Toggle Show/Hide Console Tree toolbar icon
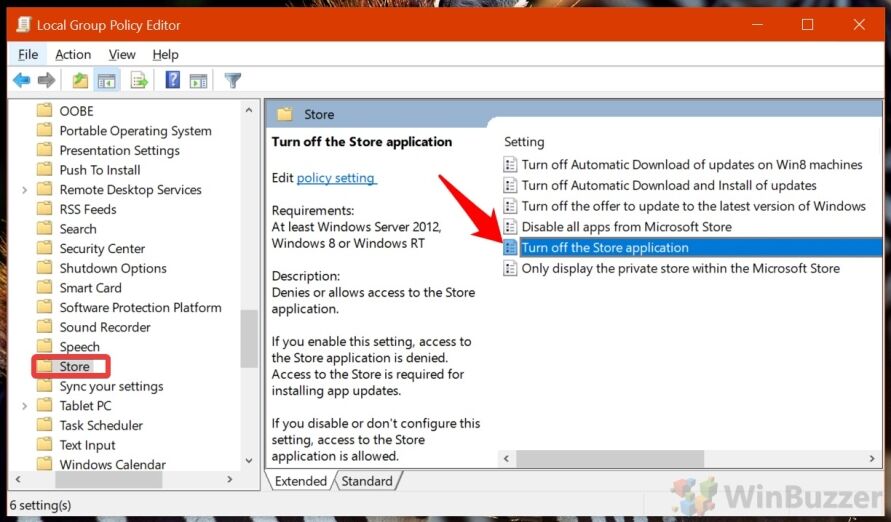891x522 pixels. coord(106,81)
